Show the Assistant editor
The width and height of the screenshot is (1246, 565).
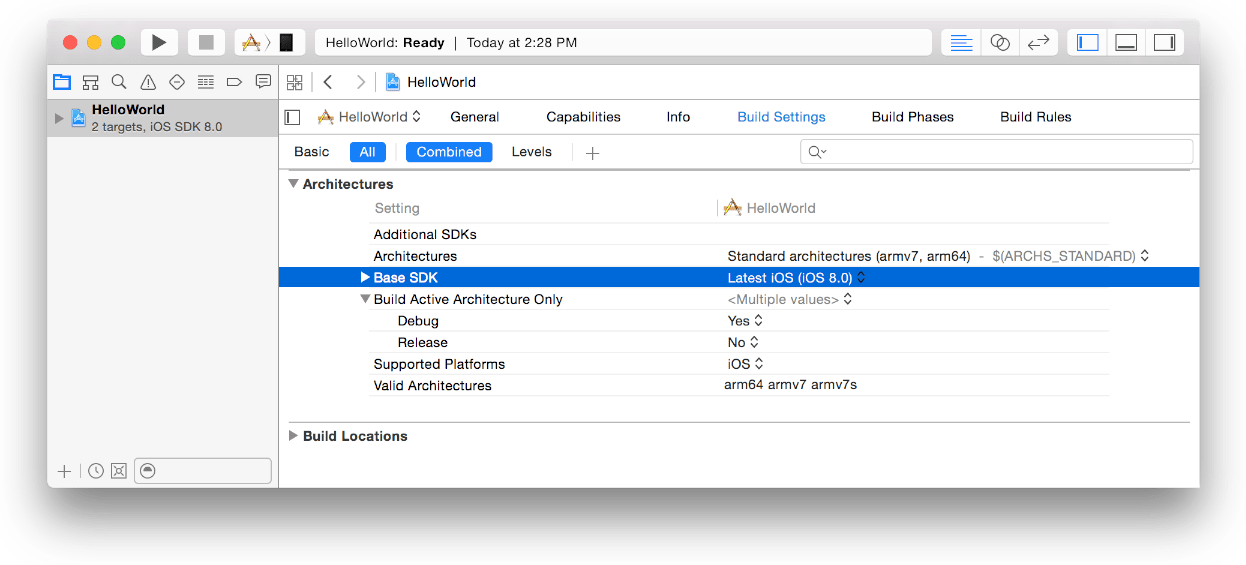[1000, 42]
